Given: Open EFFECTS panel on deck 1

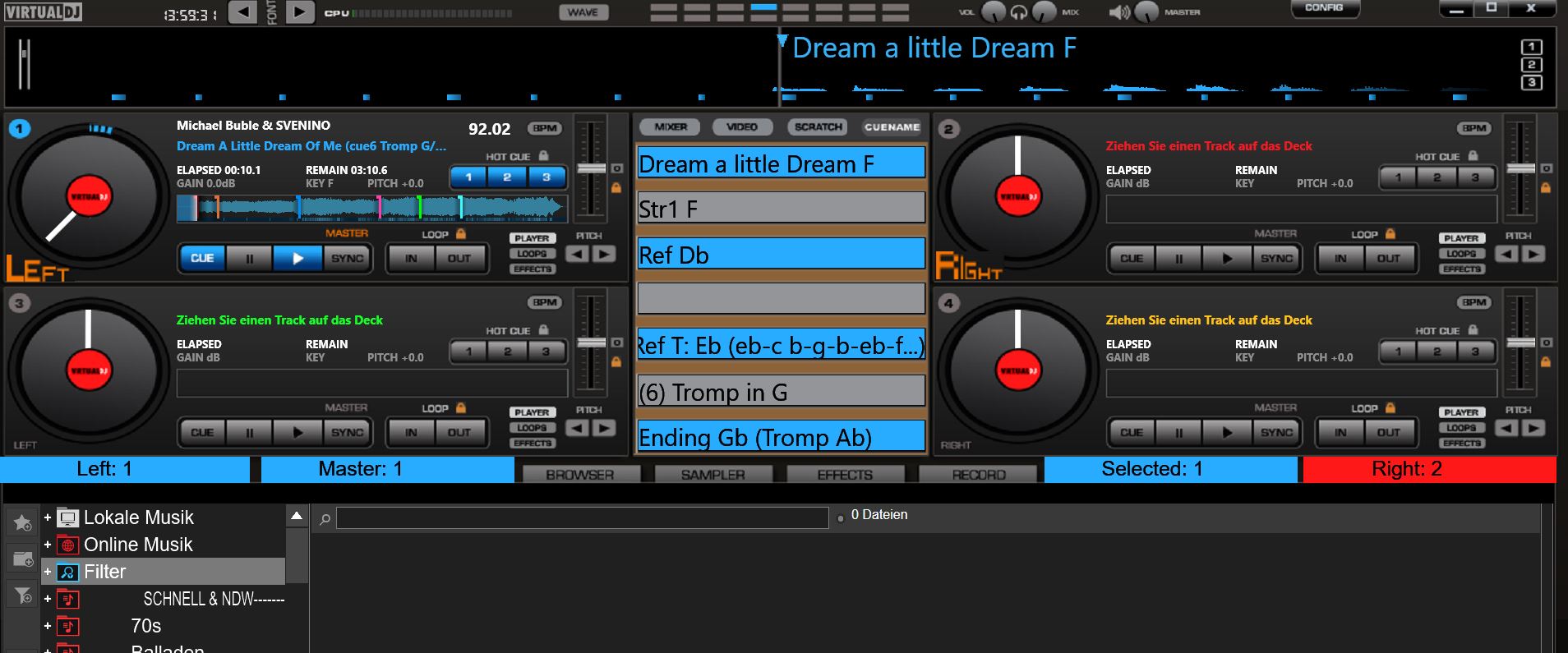Looking at the screenshot, I should point(532,269).
